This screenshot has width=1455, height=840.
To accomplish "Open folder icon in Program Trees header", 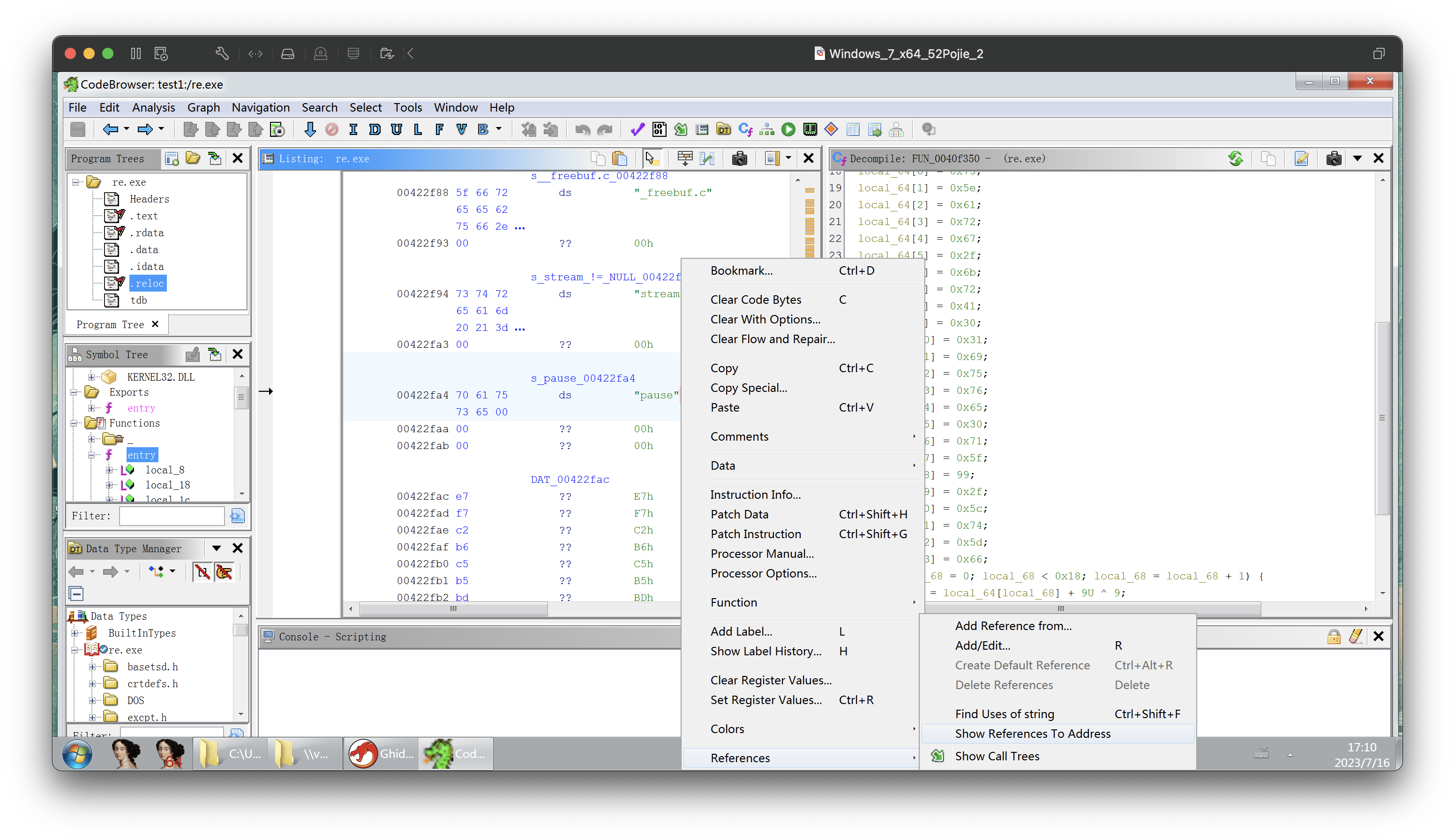I will point(193,158).
